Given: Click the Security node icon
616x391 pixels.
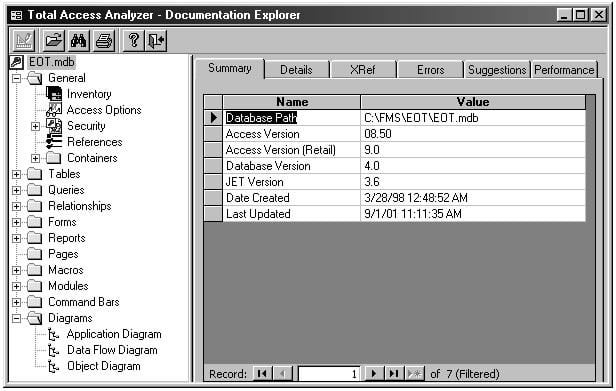Looking at the screenshot, I should coord(54,126).
